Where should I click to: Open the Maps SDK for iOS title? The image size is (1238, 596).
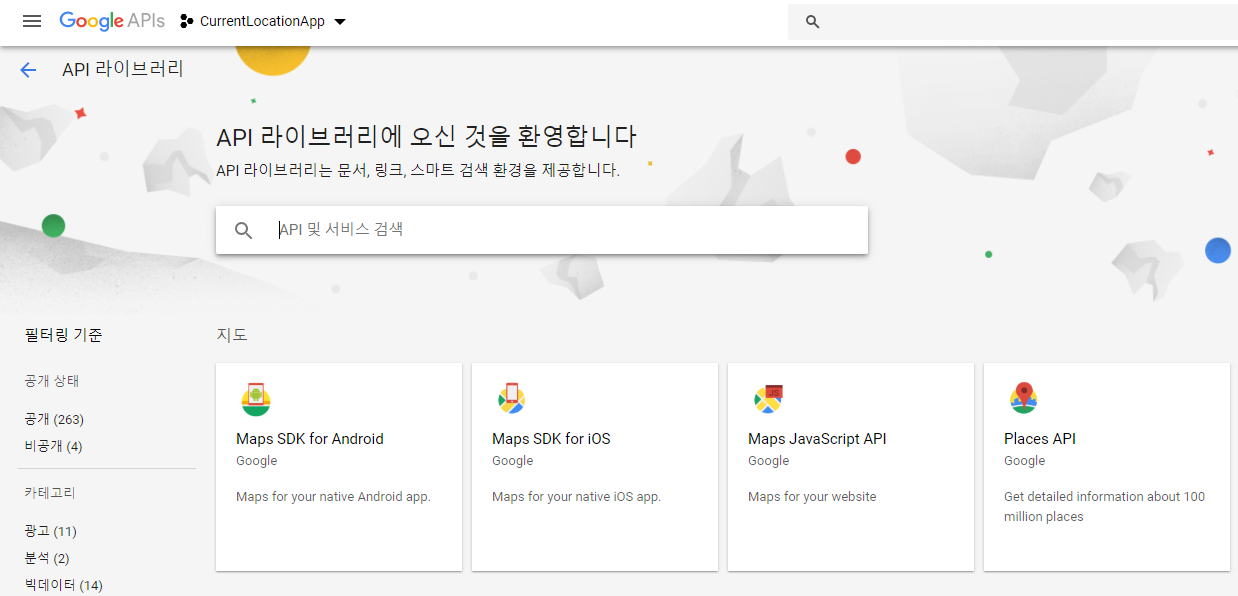click(x=551, y=439)
